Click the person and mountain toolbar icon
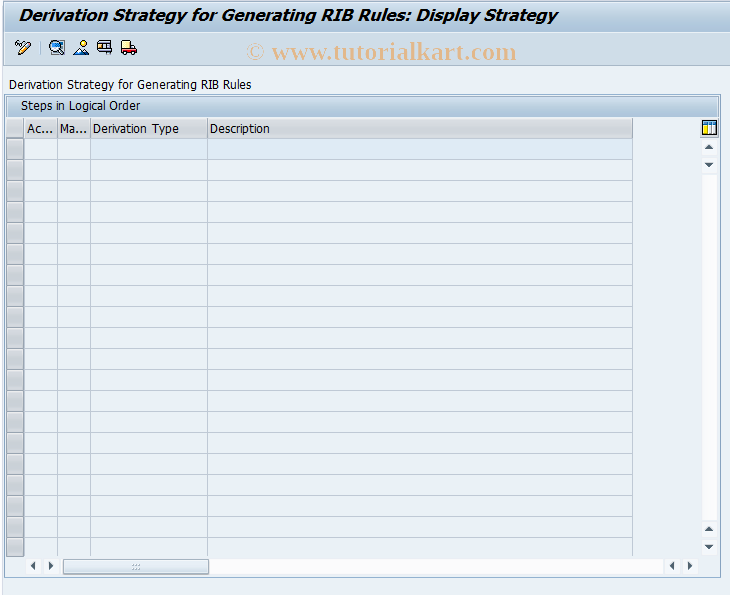Viewport: 730px width, 595px height. tap(81, 47)
